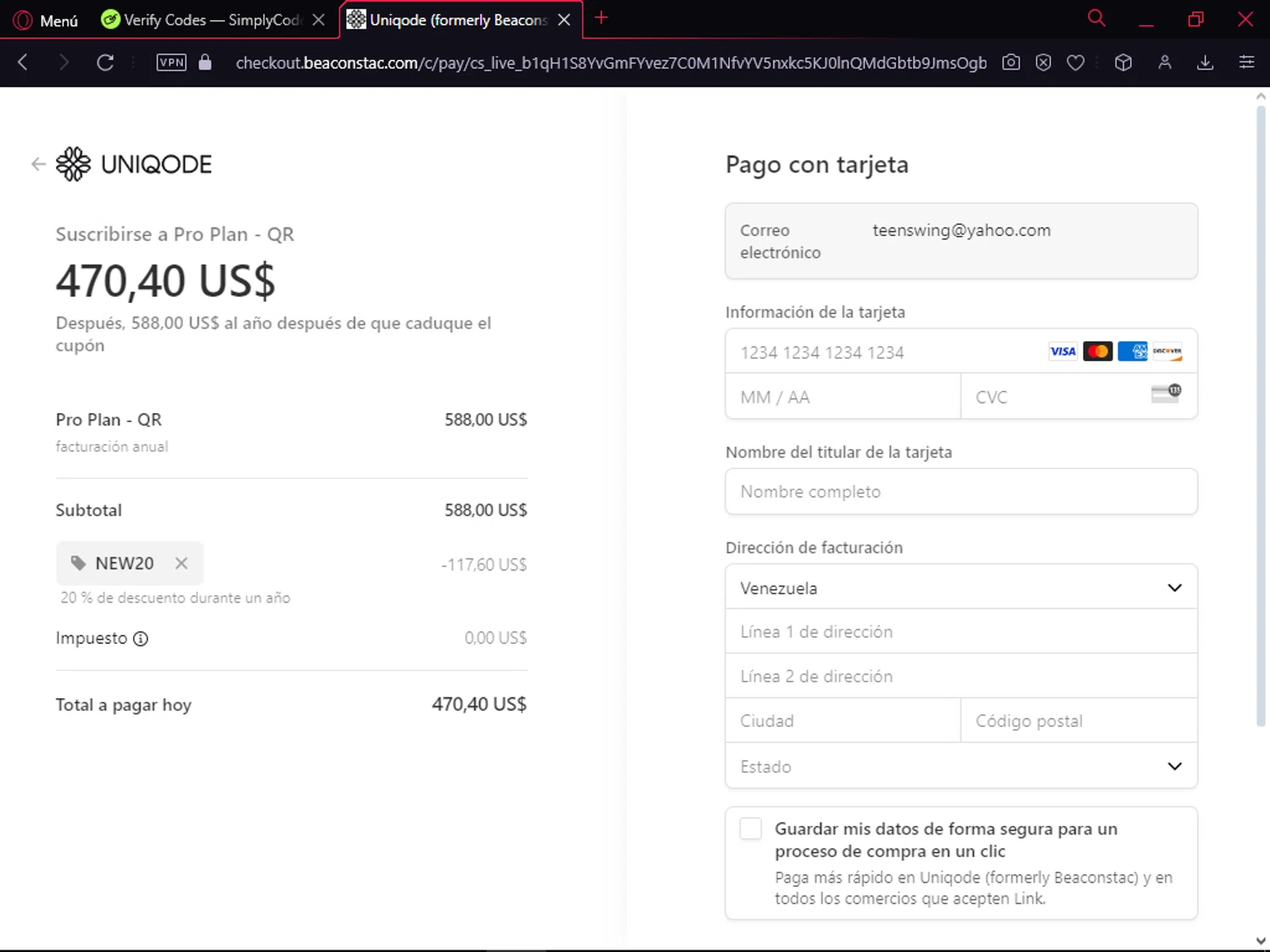
Task: Click the page vertical scrollbar
Action: (x=1261, y=415)
